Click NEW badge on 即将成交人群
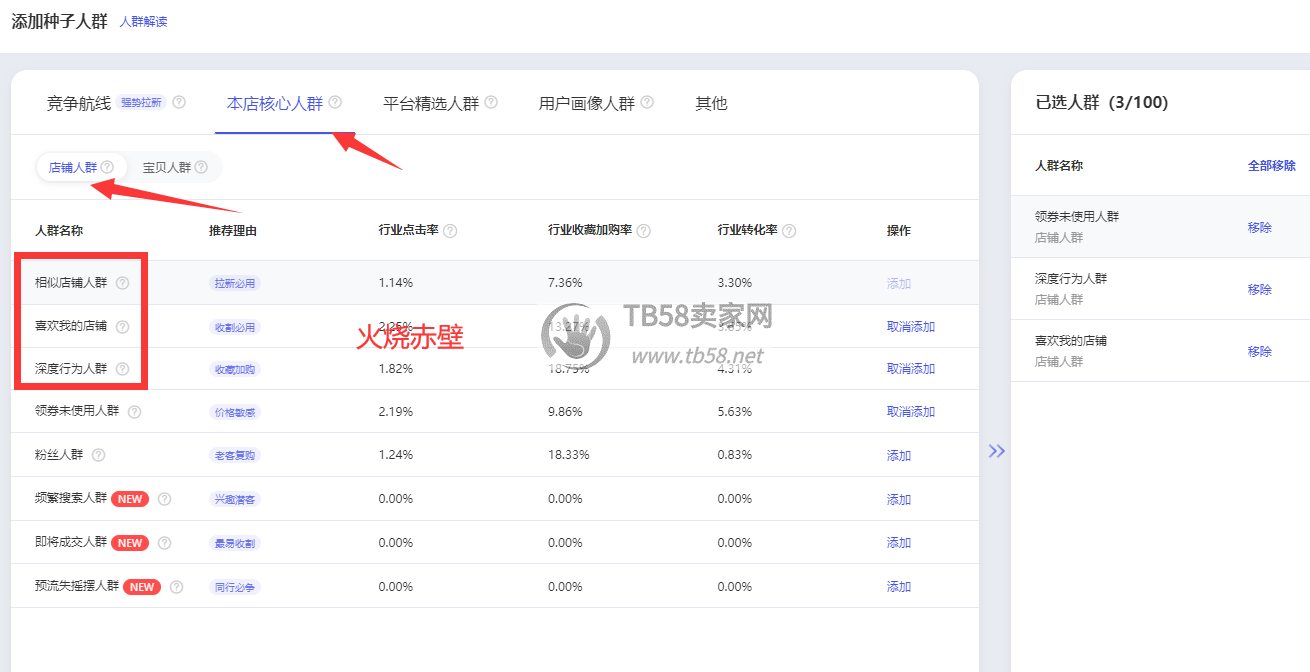 pyautogui.click(x=130, y=543)
